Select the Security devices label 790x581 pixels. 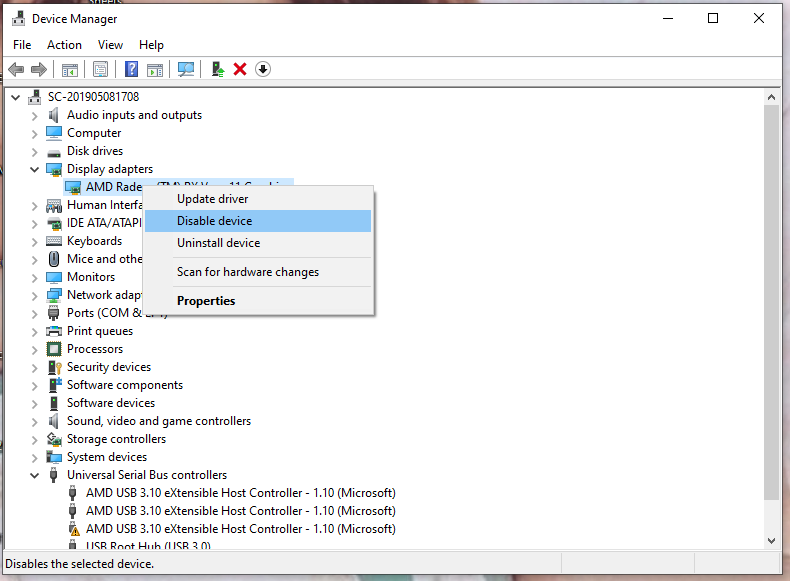pyautogui.click(x=109, y=367)
